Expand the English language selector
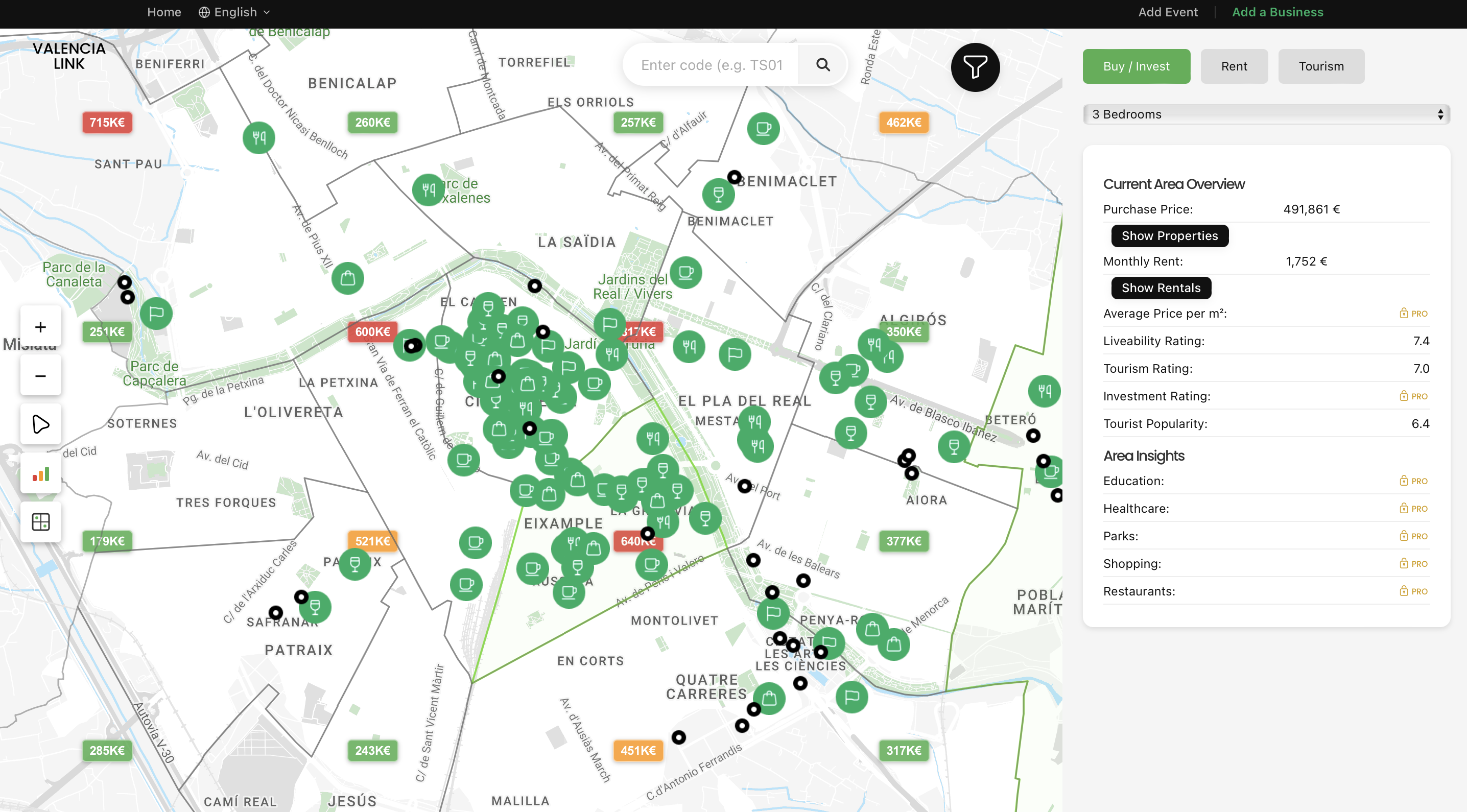The height and width of the screenshot is (812, 1467). tap(233, 12)
